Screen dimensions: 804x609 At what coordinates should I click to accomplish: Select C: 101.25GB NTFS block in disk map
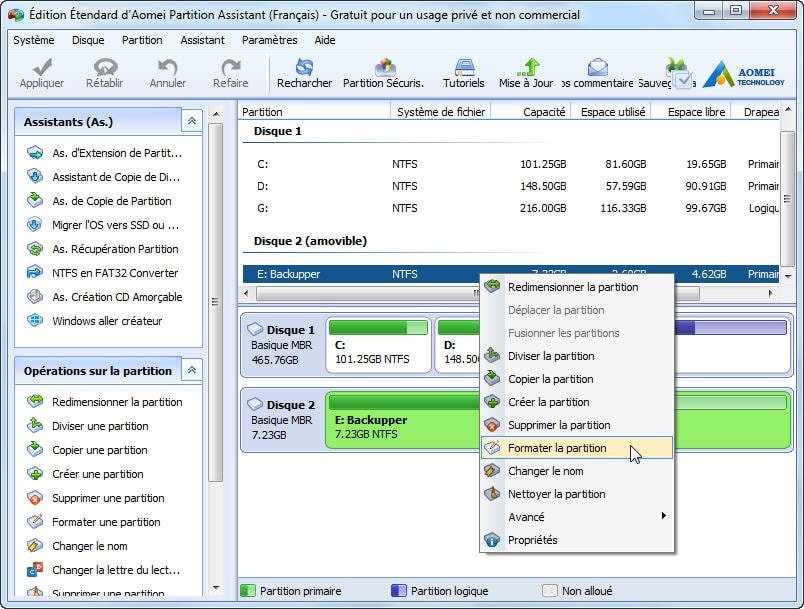coord(378,345)
